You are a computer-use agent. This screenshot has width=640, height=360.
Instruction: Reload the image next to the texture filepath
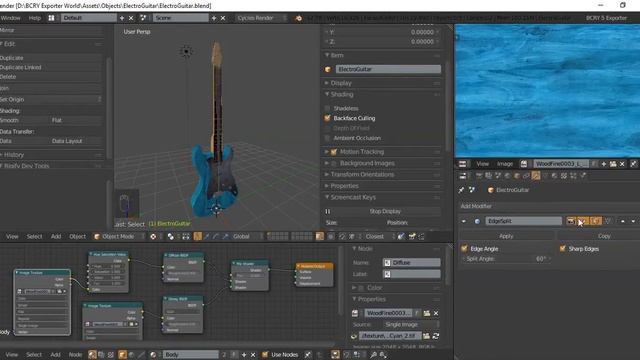coord(436,336)
